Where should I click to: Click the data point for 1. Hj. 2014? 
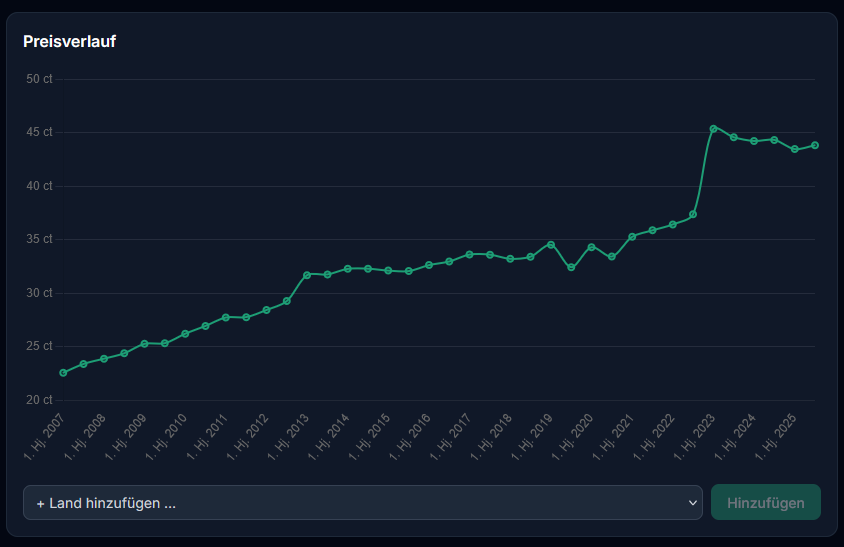348,269
